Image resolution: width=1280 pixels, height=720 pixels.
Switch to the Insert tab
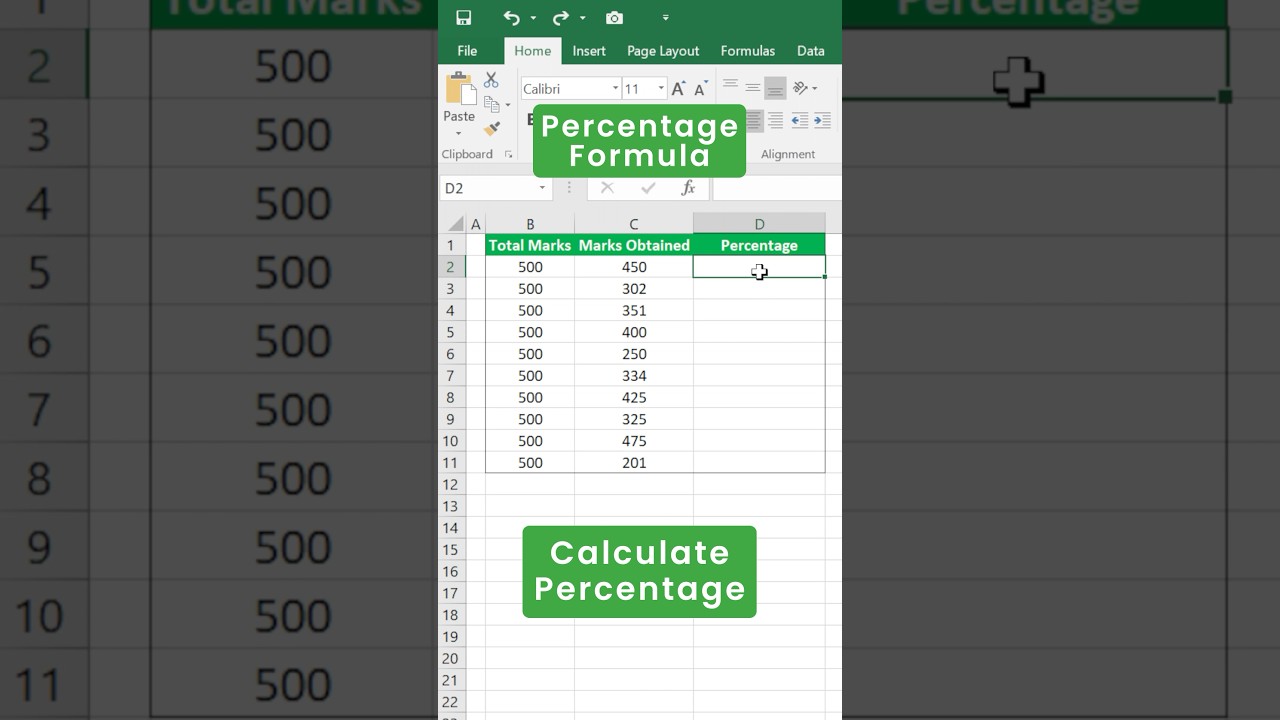point(589,51)
